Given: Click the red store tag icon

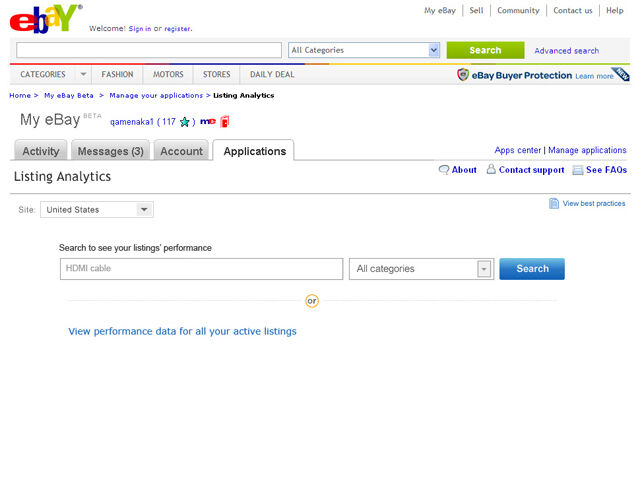Looking at the screenshot, I should click(224, 122).
